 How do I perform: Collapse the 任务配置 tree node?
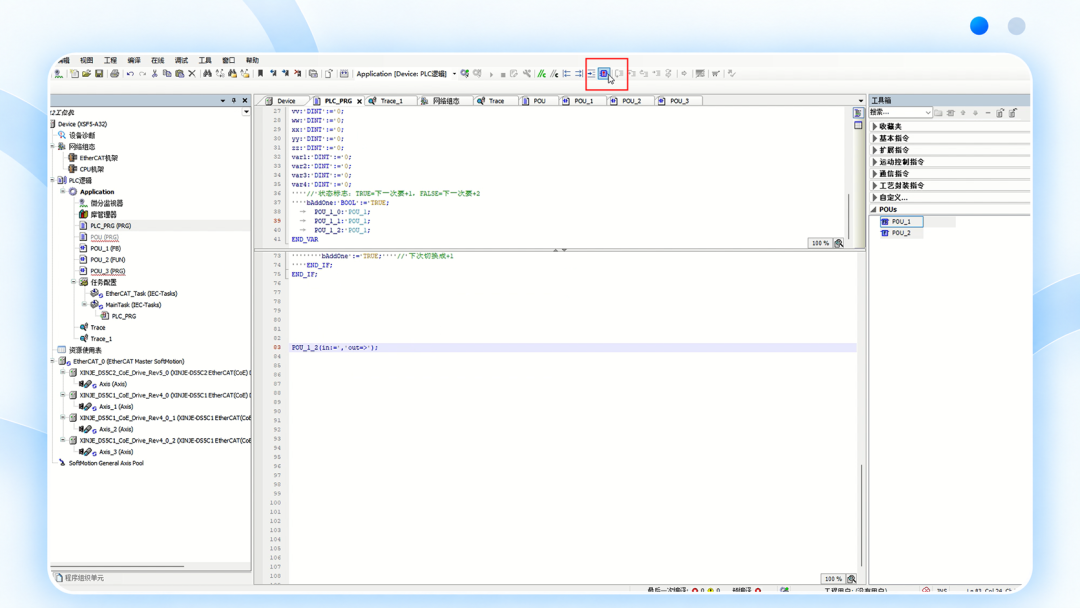74,282
